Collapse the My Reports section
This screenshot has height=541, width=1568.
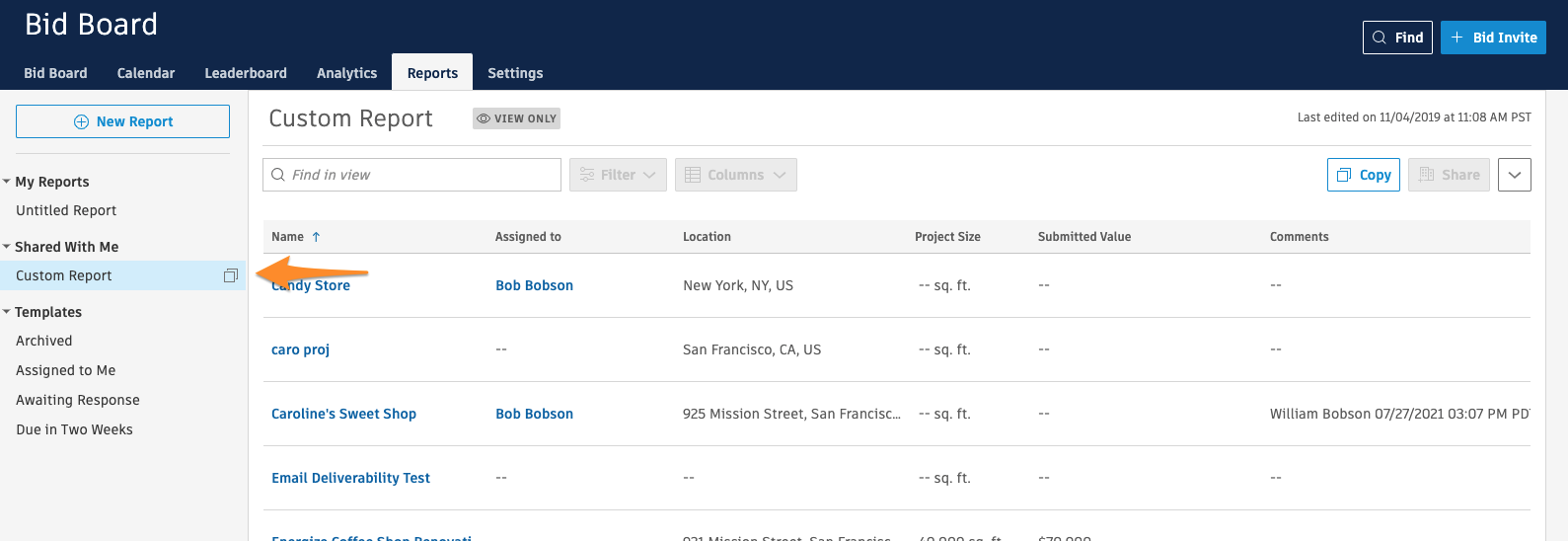click(x=7, y=182)
